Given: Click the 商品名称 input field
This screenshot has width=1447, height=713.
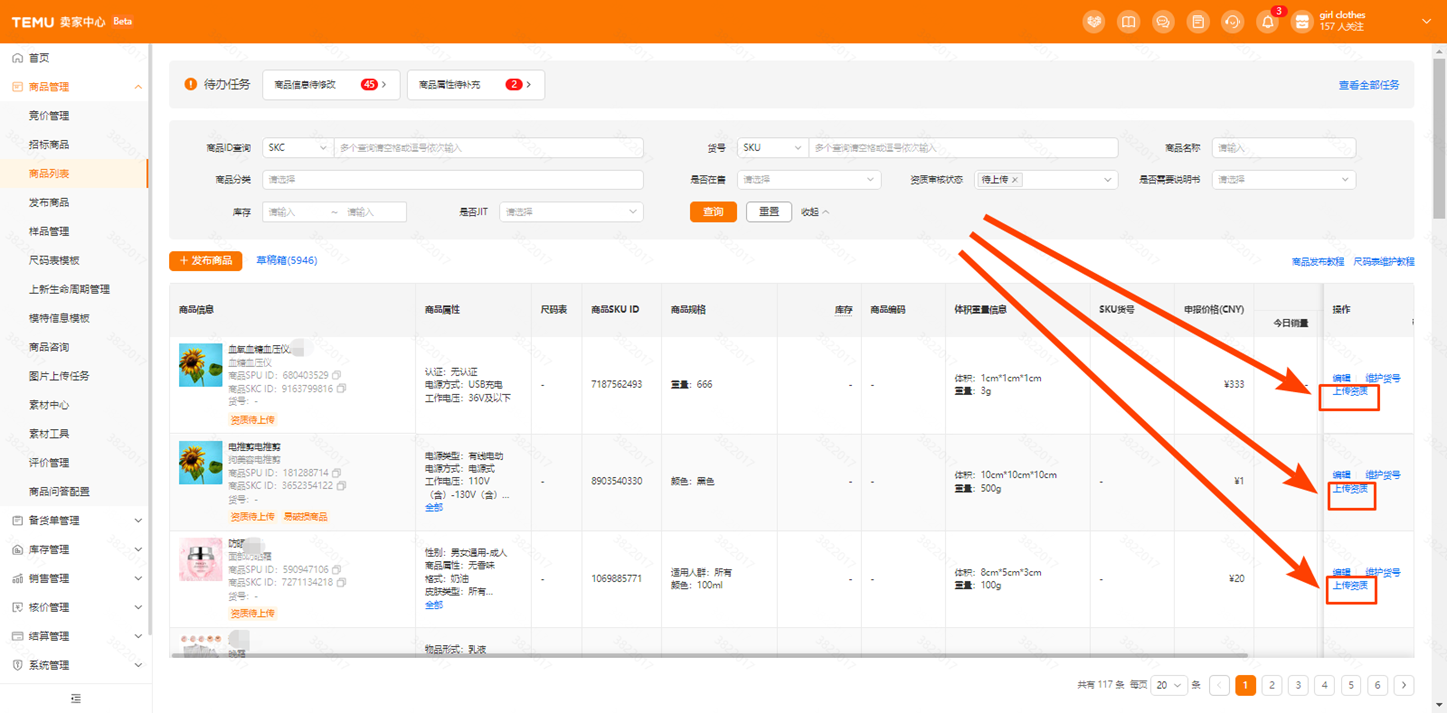Looking at the screenshot, I should tap(1283, 148).
